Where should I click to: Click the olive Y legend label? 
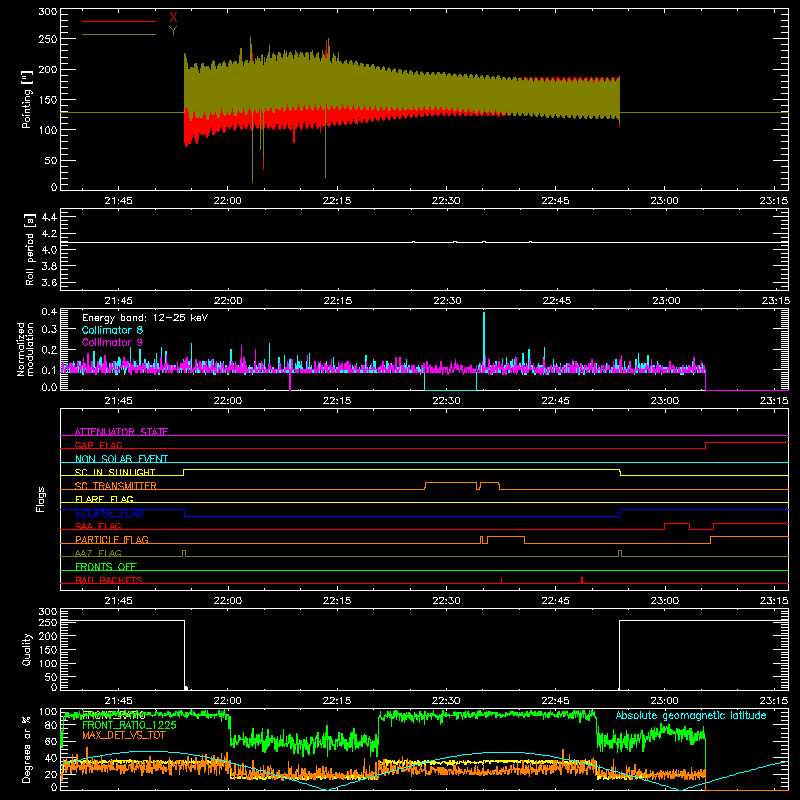(173, 31)
